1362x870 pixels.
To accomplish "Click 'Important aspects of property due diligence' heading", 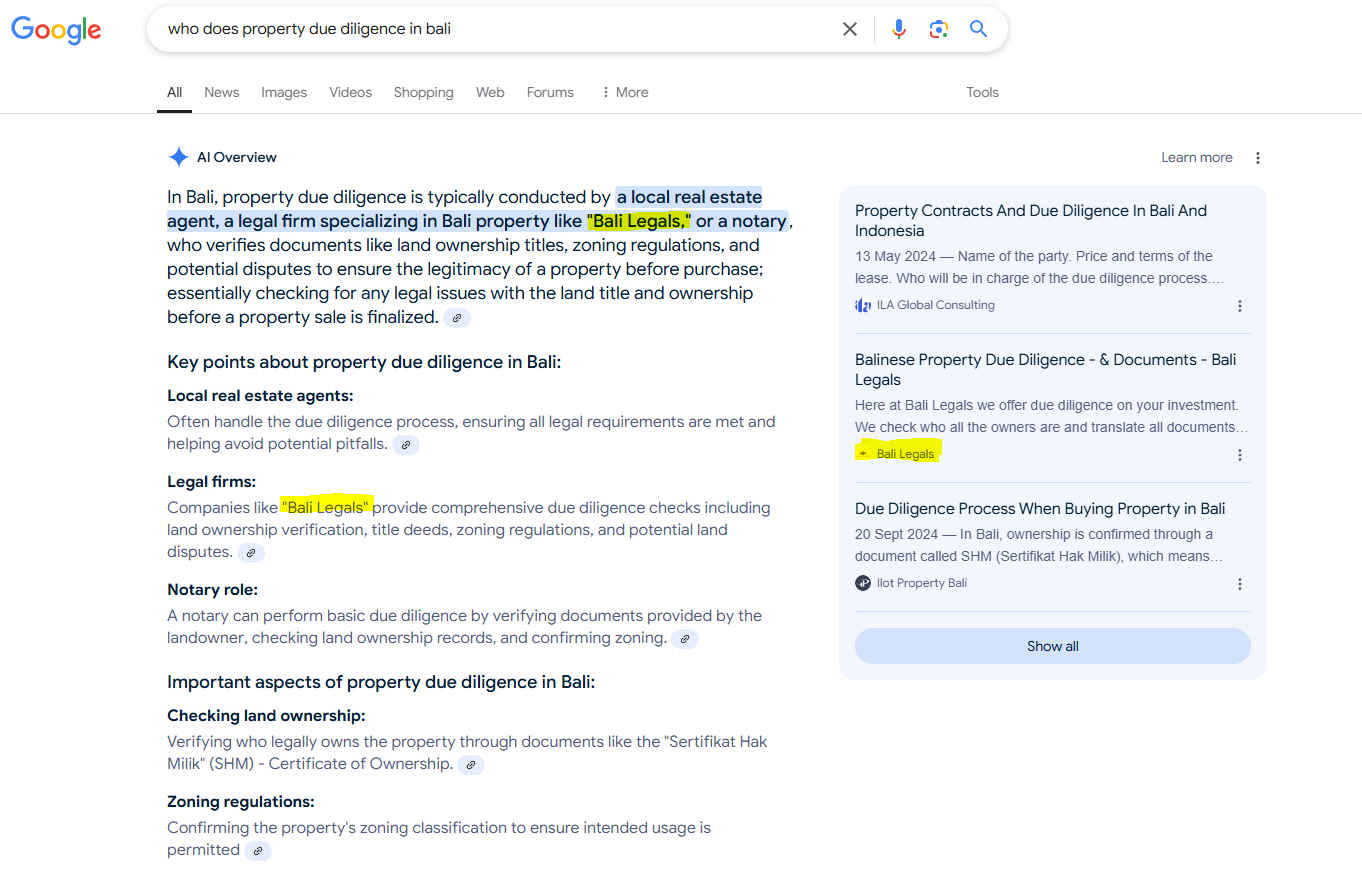I will [x=381, y=682].
